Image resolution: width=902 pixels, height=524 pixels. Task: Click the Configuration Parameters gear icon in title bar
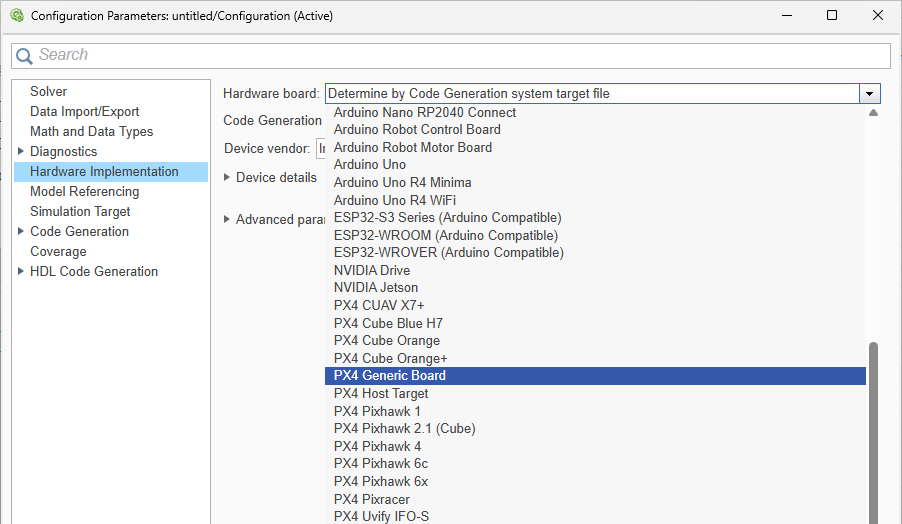(x=17, y=16)
